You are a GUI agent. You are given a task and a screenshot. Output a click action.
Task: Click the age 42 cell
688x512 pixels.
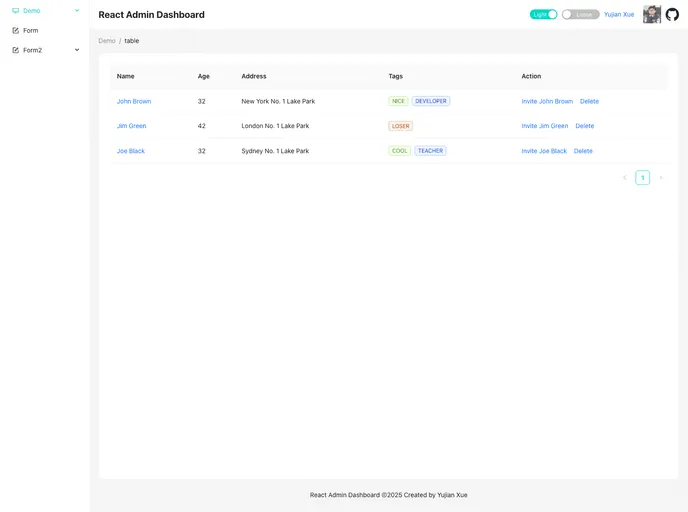pyautogui.click(x=201, y=126)
